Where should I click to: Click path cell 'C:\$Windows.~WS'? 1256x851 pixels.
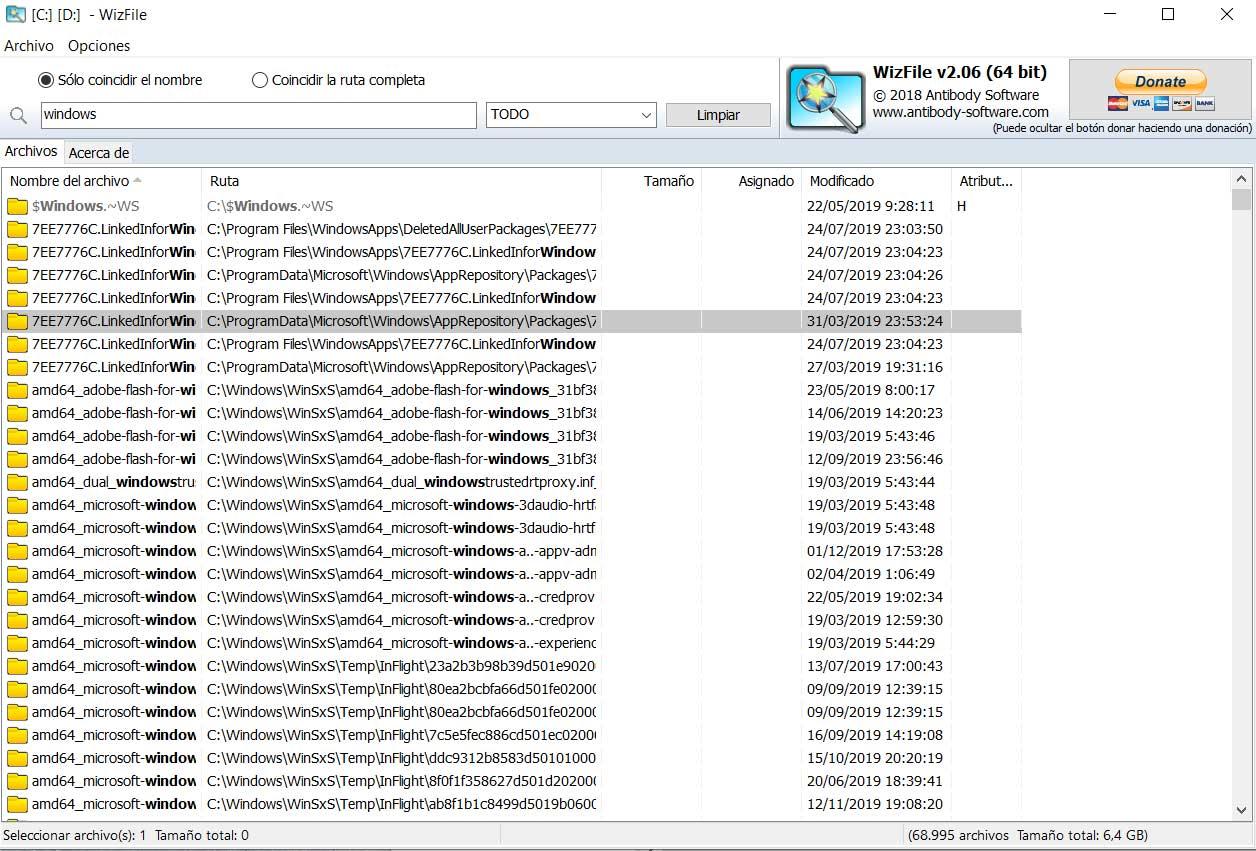coord(270,206)
